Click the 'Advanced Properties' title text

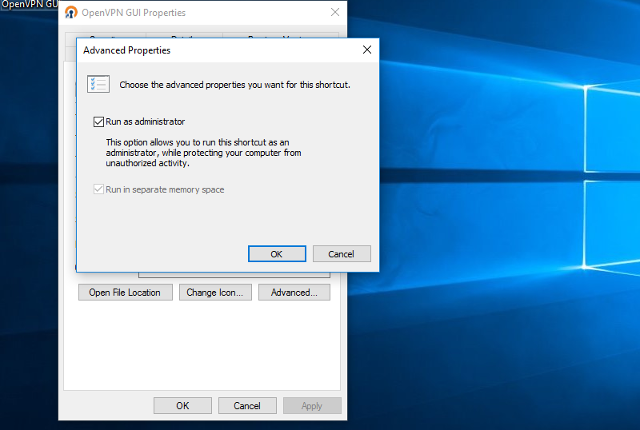pyautogui.click(x=127, y=50)
